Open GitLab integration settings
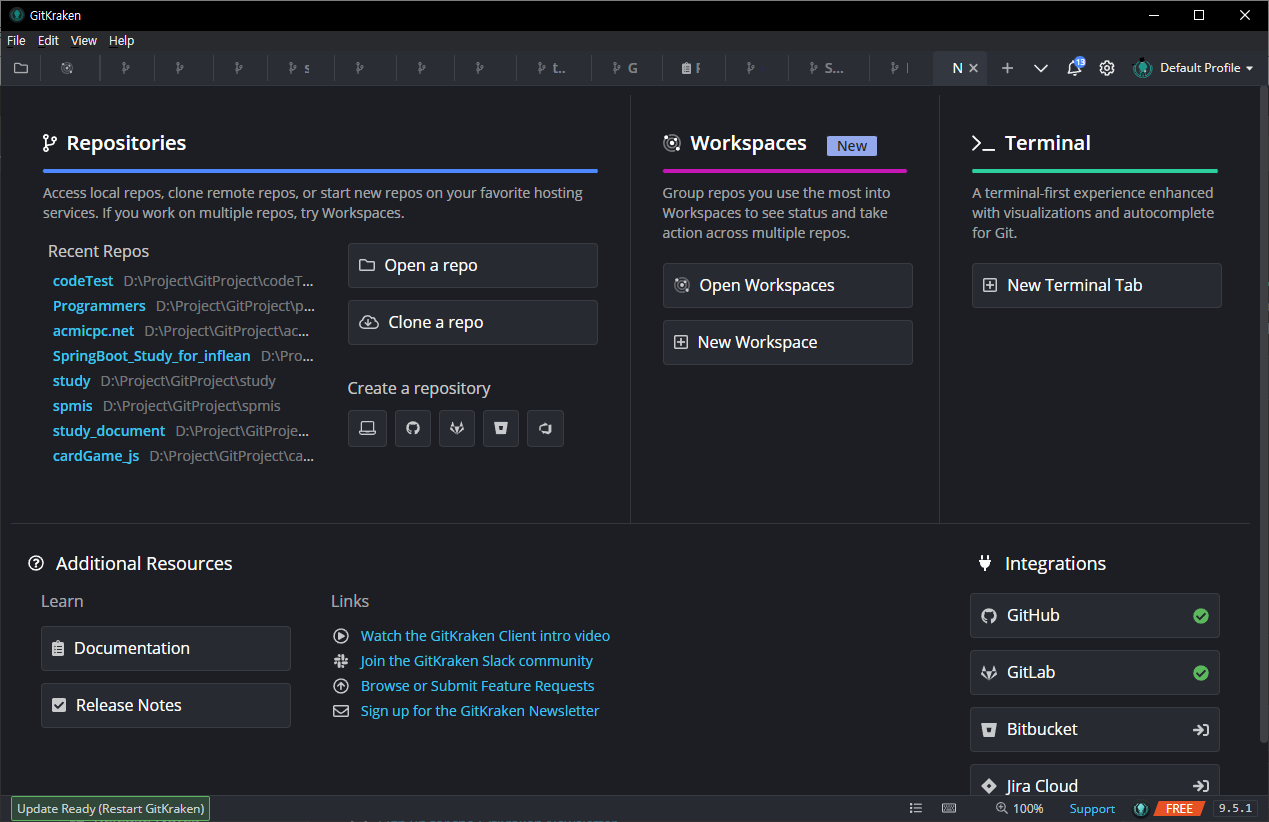 (1094, 672)
